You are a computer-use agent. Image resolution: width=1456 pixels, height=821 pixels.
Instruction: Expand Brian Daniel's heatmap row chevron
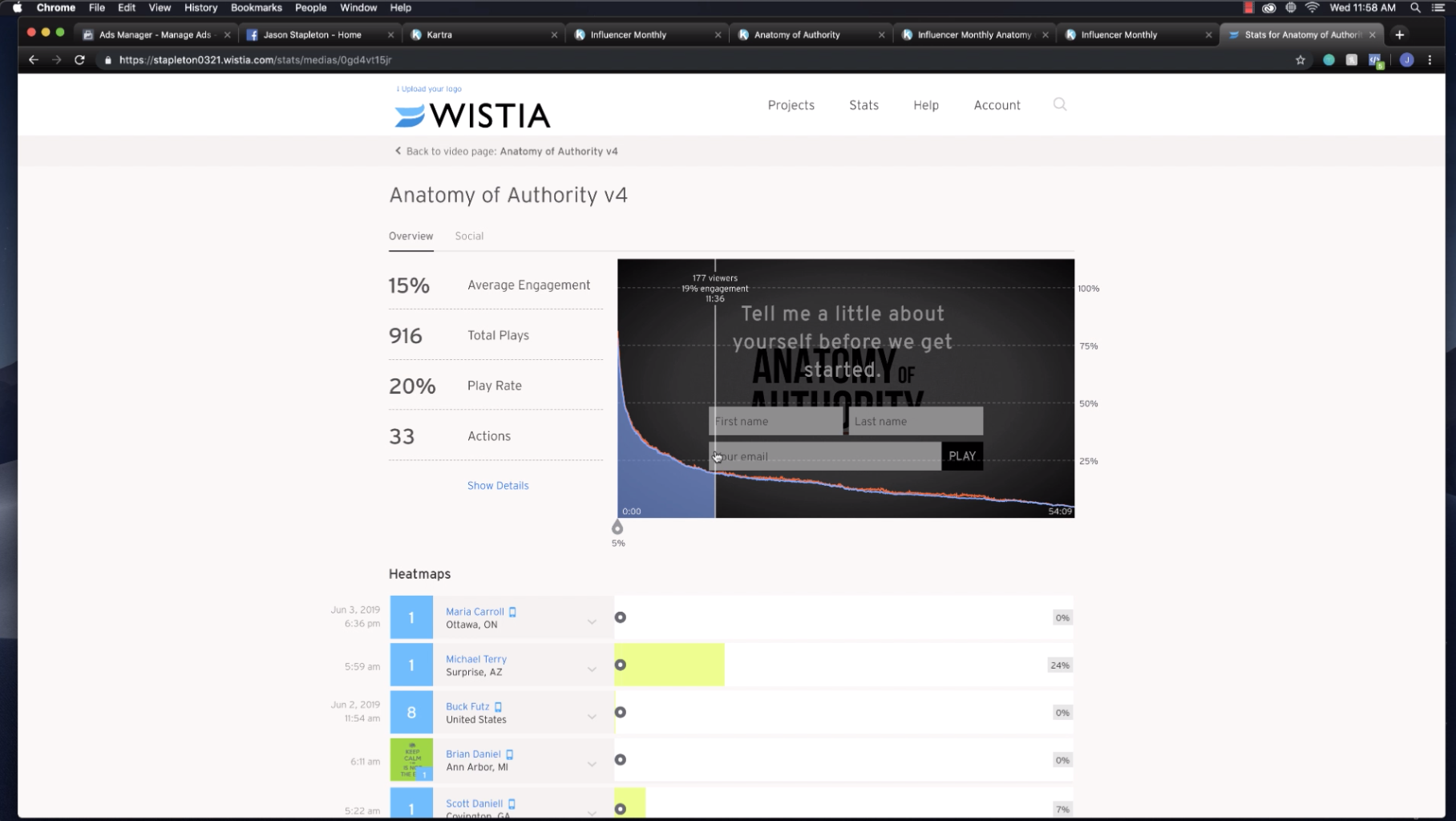coord(592,763)
